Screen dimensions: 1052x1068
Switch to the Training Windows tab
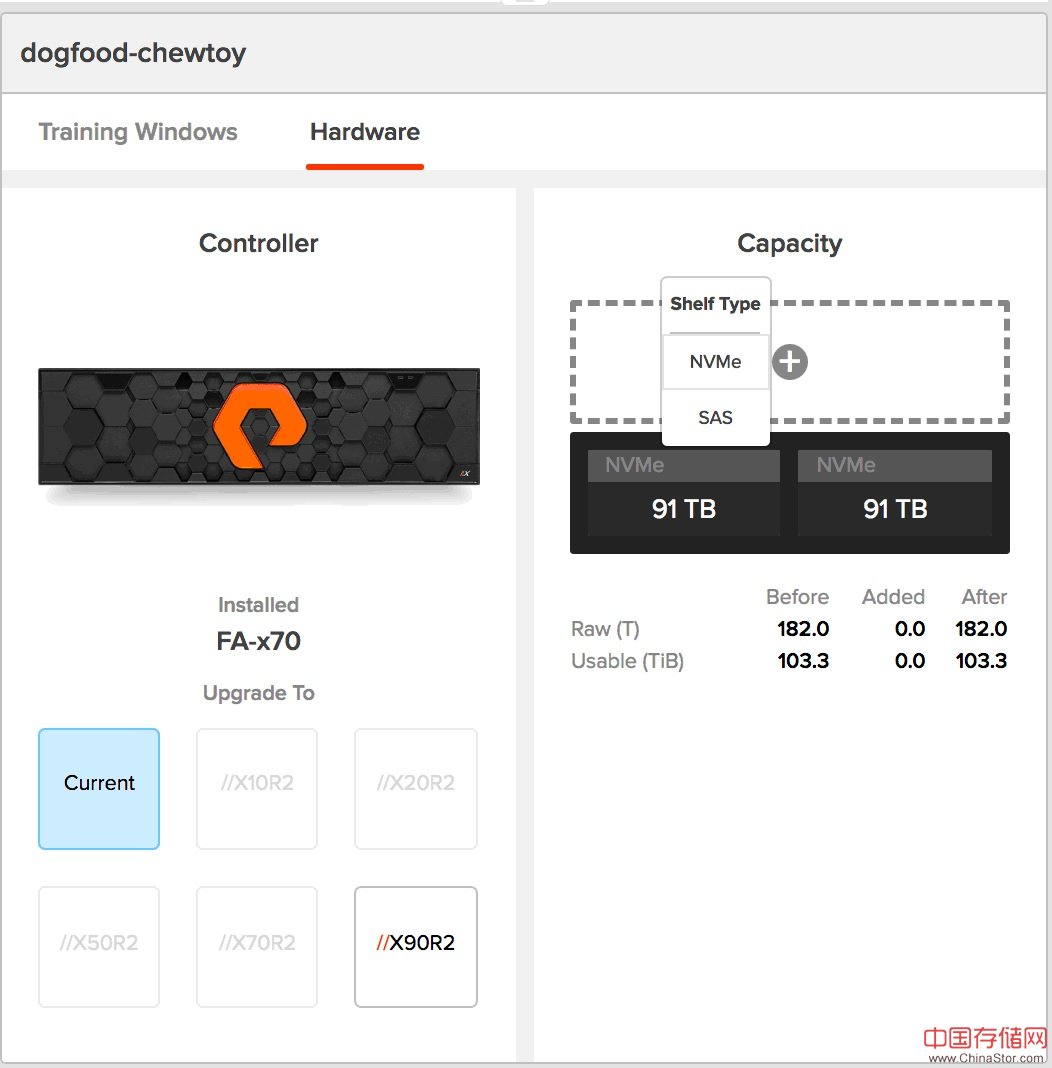pos(138,132)
